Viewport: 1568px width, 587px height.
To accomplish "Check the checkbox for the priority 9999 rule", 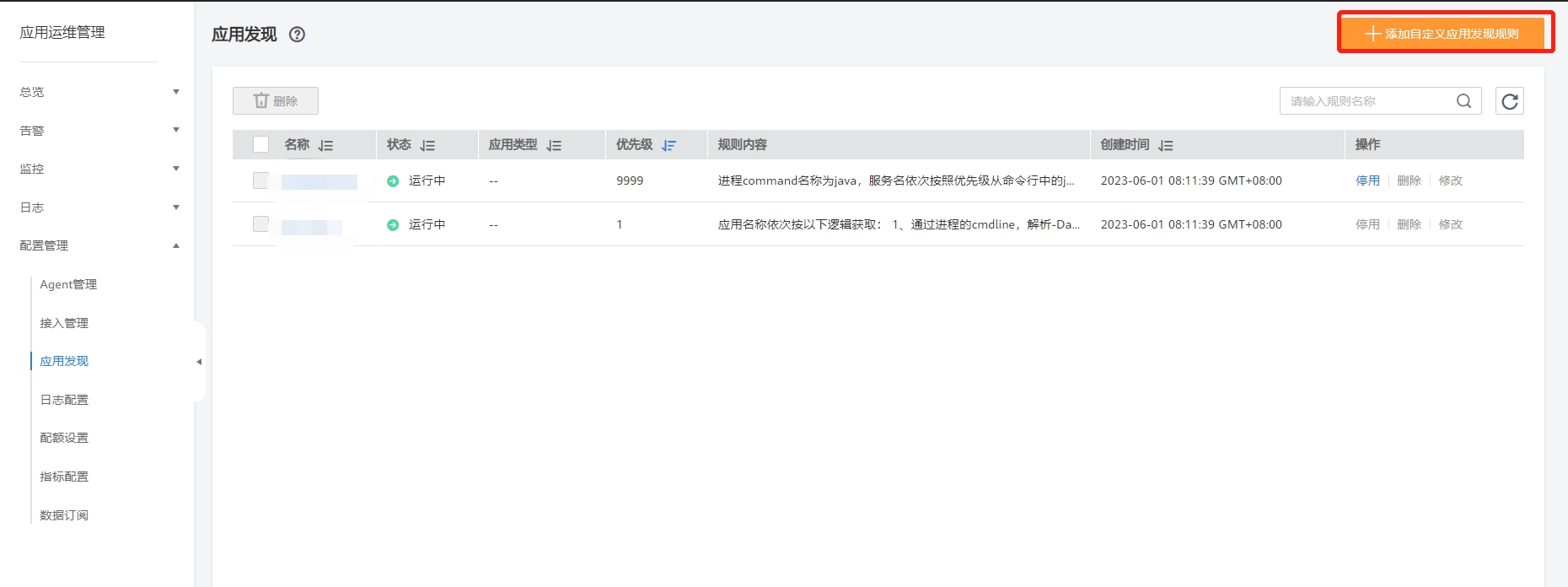I will coord(261,180).
